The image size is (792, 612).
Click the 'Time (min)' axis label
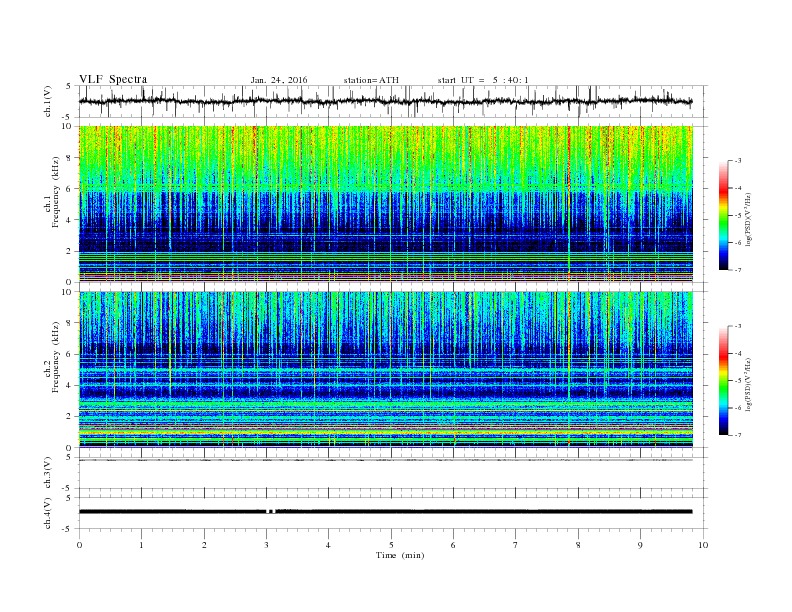pos(400,555)
